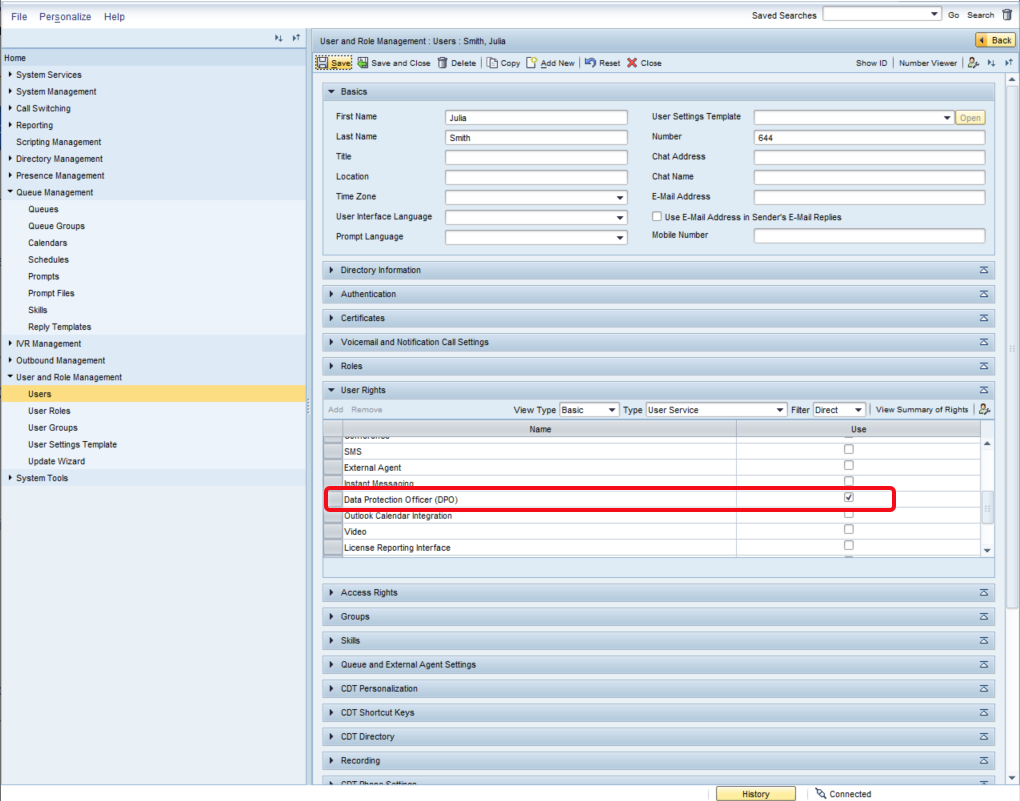This screenshot has height=801, width=1020.
Task: Click the Copy icon in the toolbar
Action: pyautogui.click(x=492, y=63)
